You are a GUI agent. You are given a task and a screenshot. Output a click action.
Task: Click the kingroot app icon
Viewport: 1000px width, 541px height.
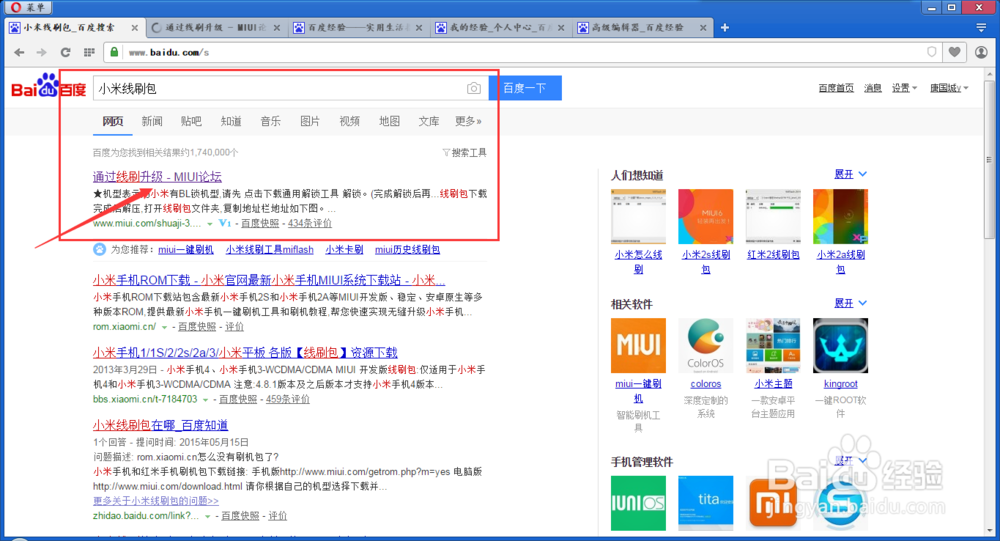[x=841, y=345]
